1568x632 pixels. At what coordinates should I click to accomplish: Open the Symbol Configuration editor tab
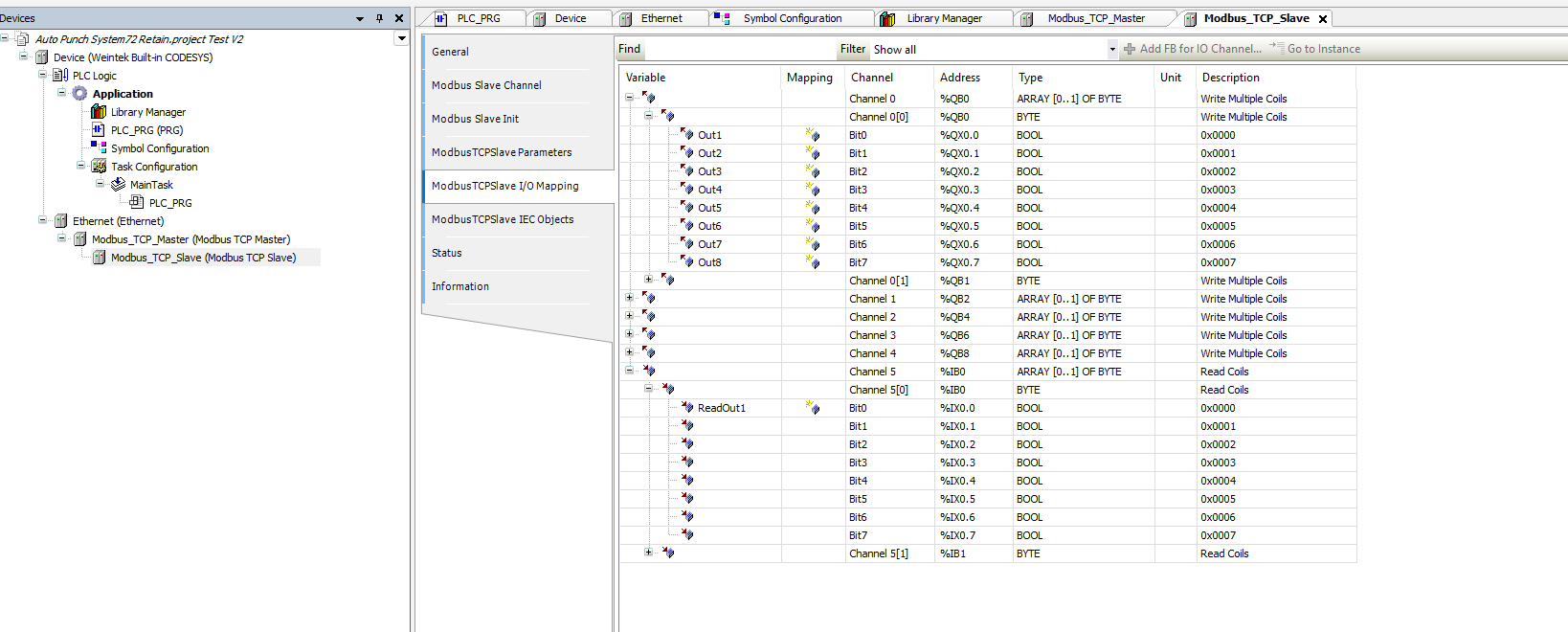pos(792,18)
